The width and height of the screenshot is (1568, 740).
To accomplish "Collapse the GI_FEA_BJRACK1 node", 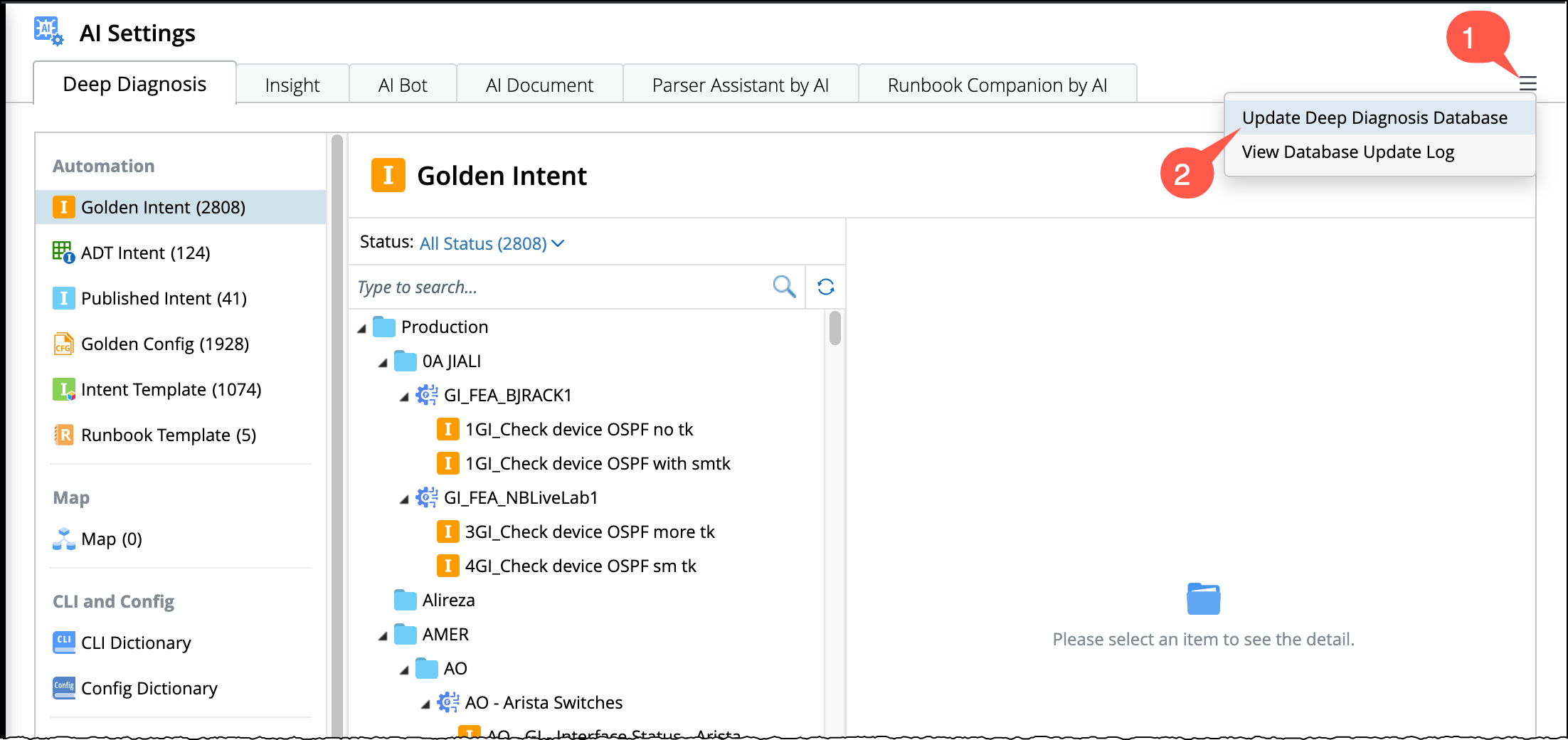I will [404, 396].
